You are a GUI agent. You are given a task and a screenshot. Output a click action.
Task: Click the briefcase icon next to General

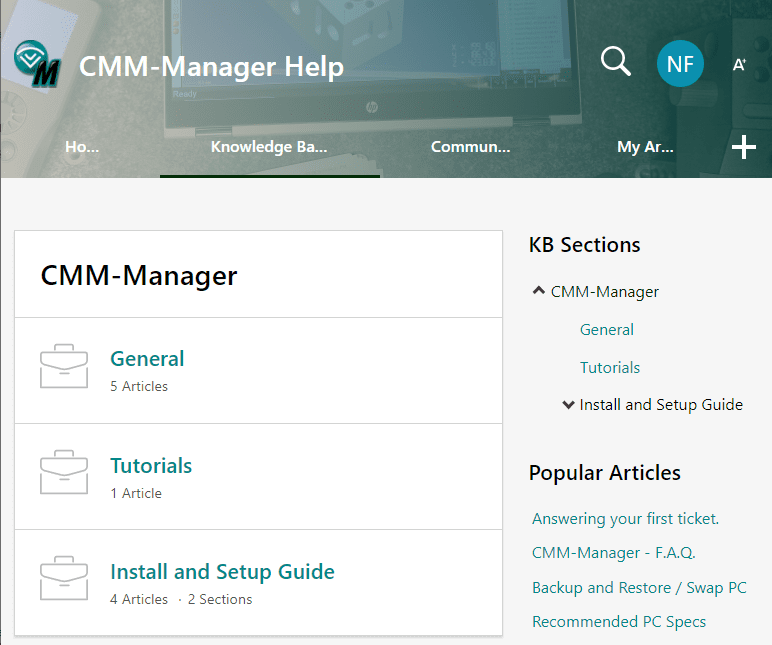coord(64,366)
